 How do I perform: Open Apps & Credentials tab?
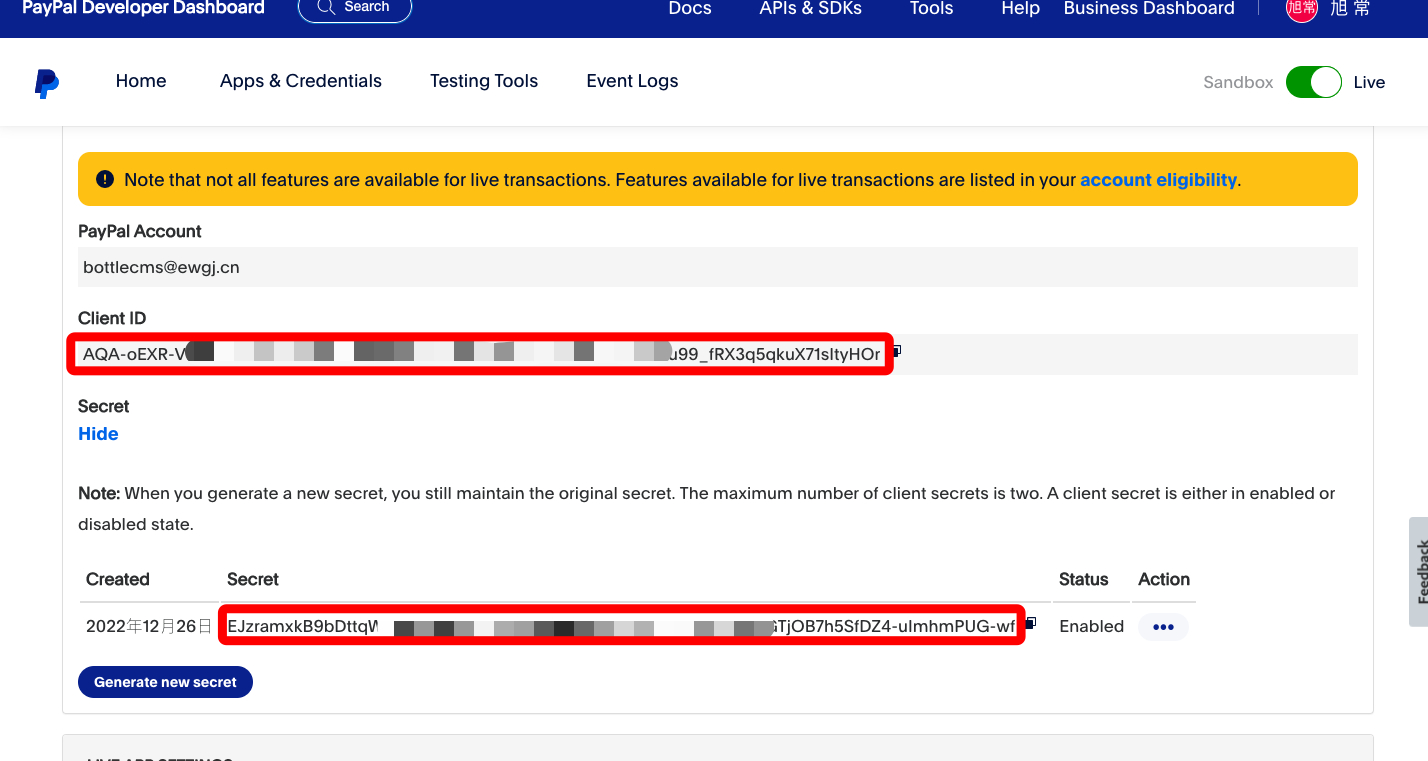pyautogui.click(x=301, y=82)
